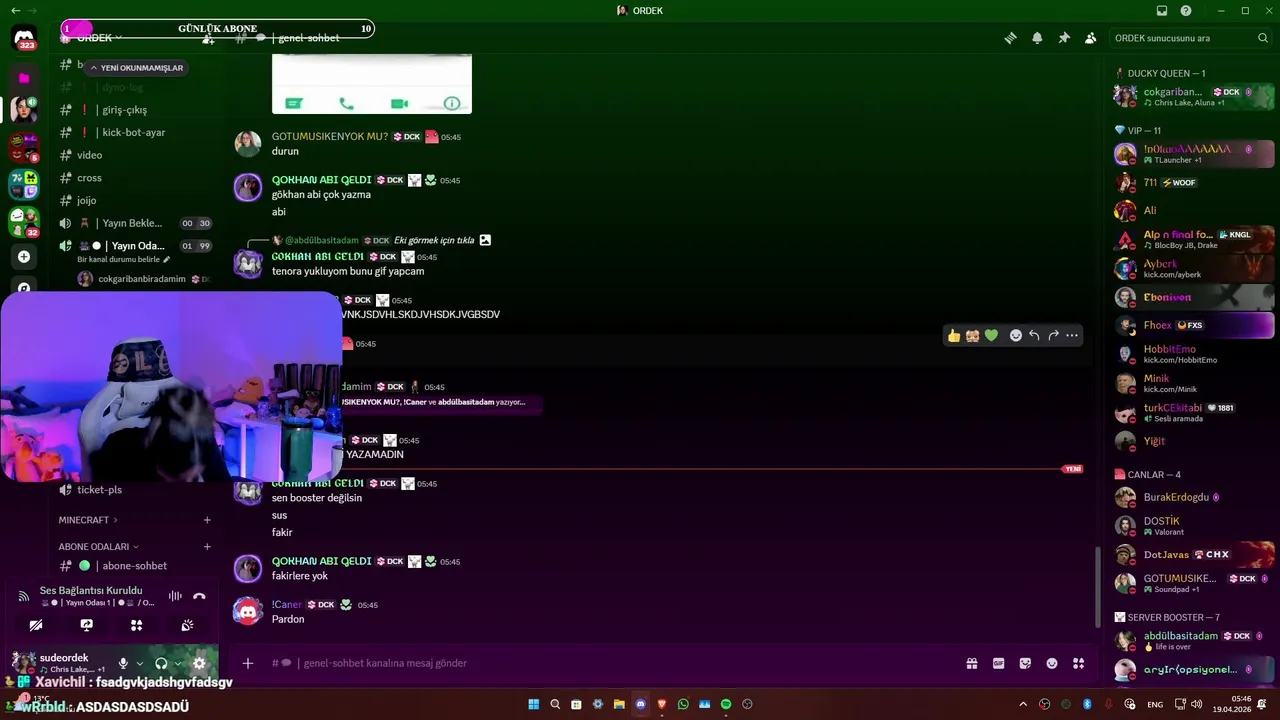Open Windows Start button on taskbar

pos(533,704)
